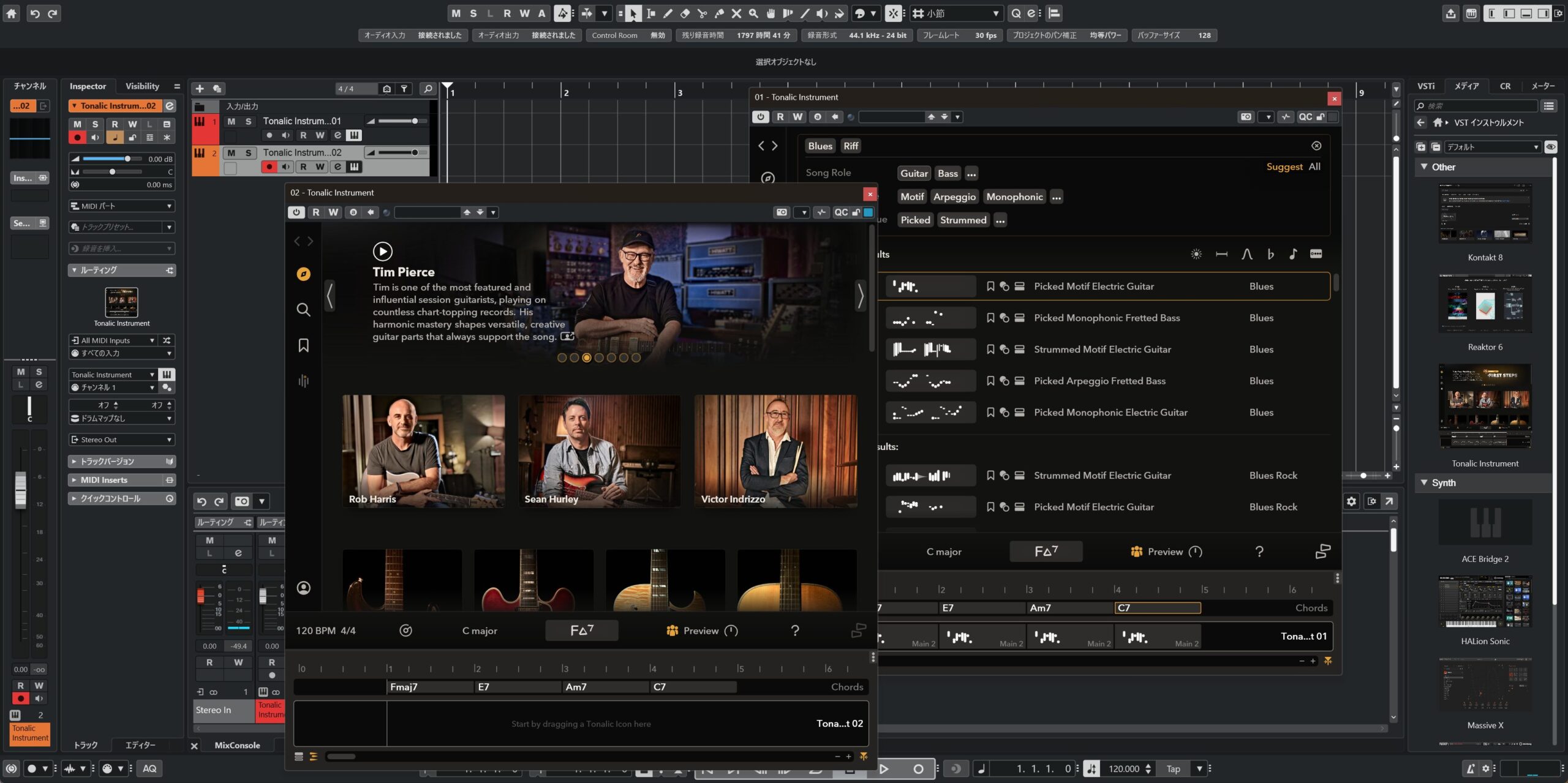Select the Scissors split tool in toolbar
Screen dimensions: 1568x783
(x=702, y=13)
